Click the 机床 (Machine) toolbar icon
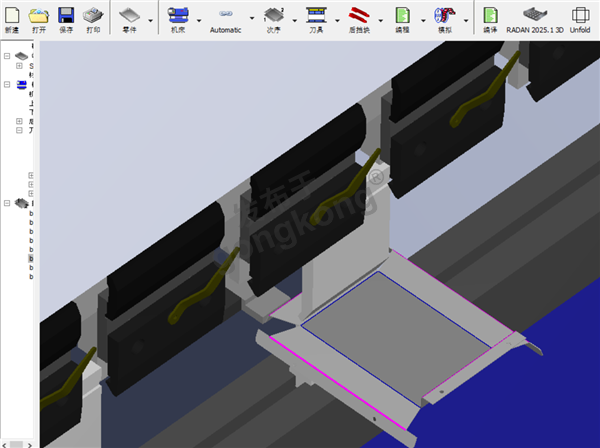Screen dimensions: 600x448 pyautogui.click(x=178, y=17)
